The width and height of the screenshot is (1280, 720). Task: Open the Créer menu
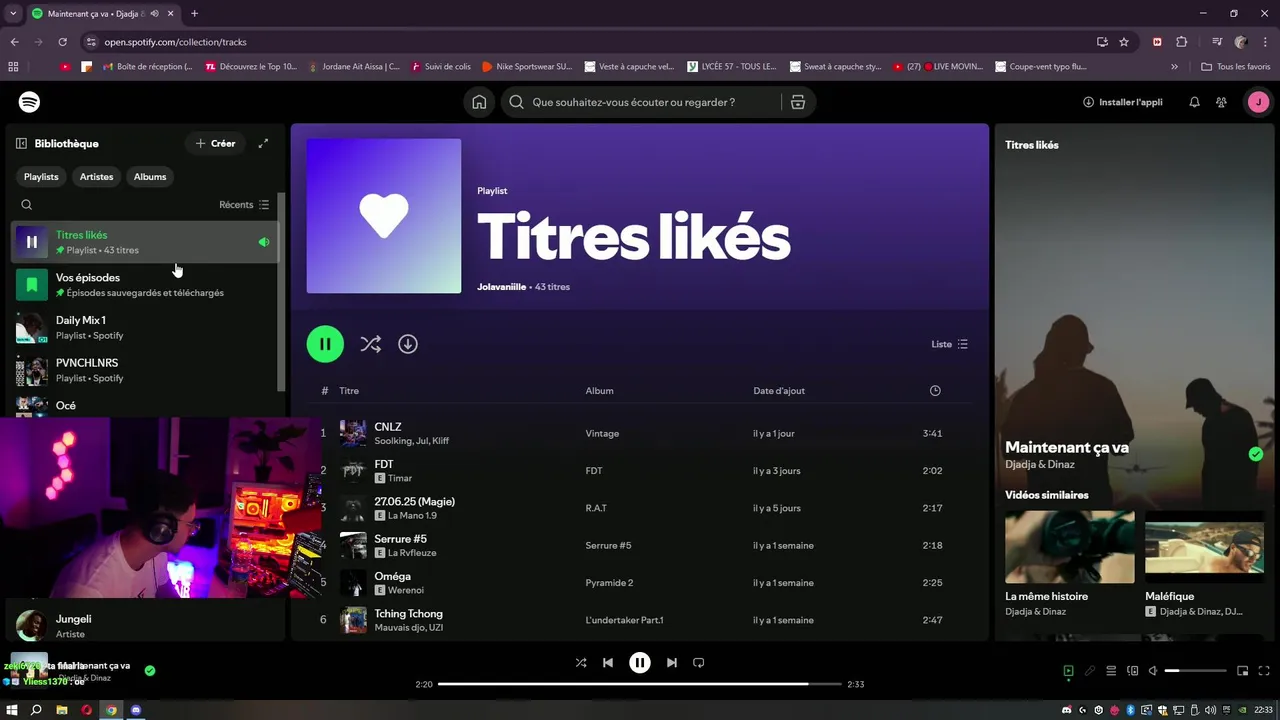click(215, 143)
